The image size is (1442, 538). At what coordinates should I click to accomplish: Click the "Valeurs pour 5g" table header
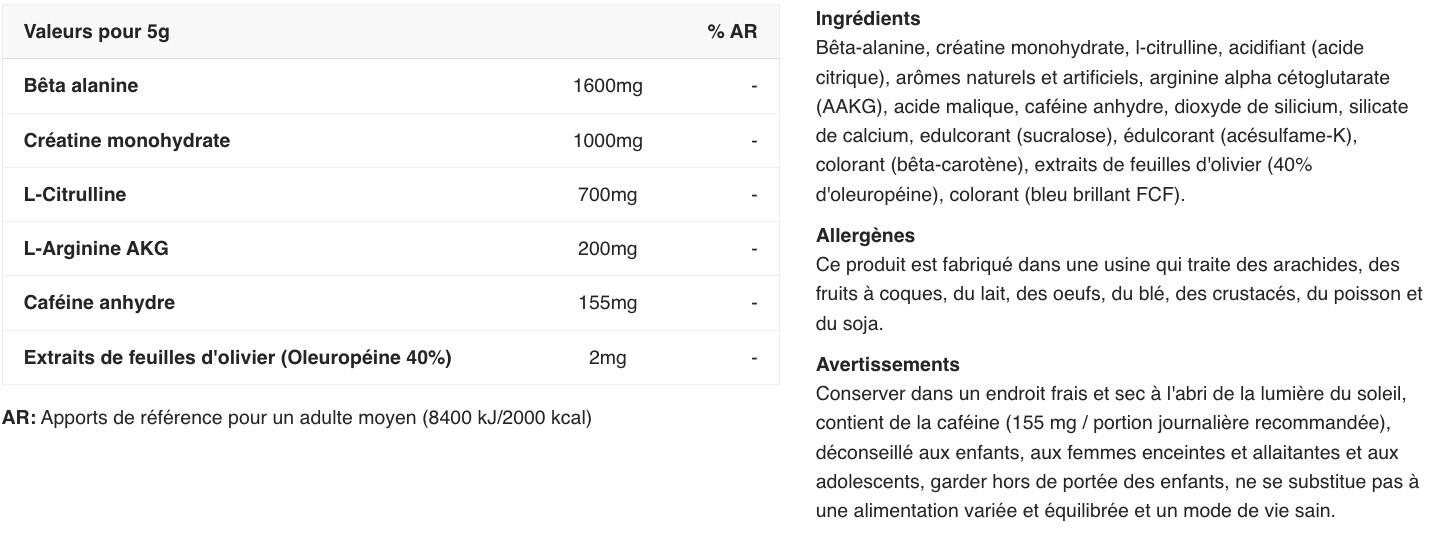point(97,32)
